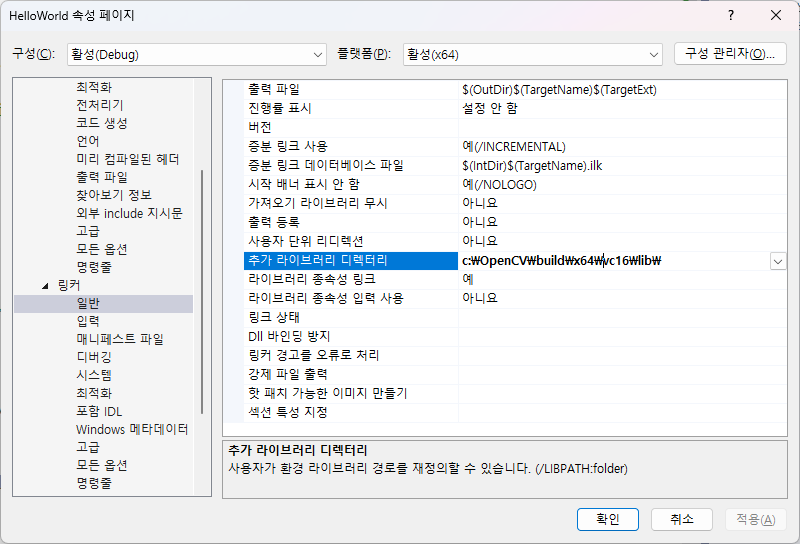The height and width of the screenshot is (544, 800).
Task: Click the 확인 button
Action: click(607, 519)
